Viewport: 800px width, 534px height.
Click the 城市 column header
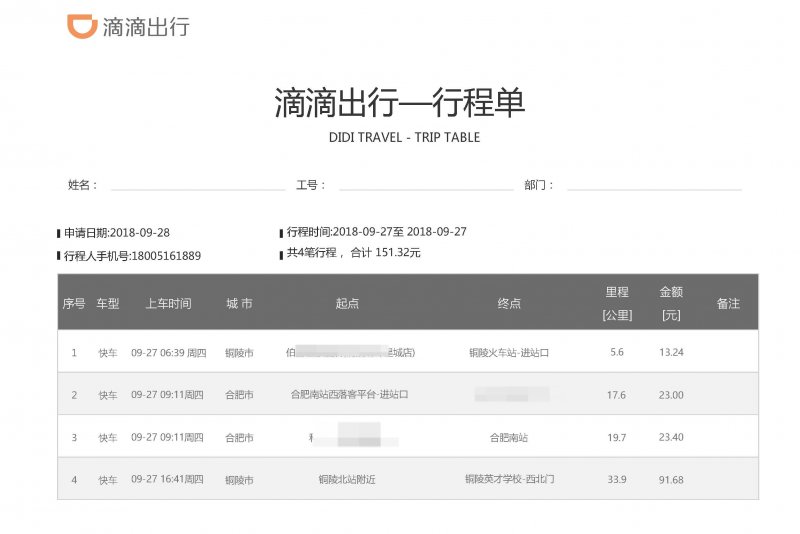(239, 303)
